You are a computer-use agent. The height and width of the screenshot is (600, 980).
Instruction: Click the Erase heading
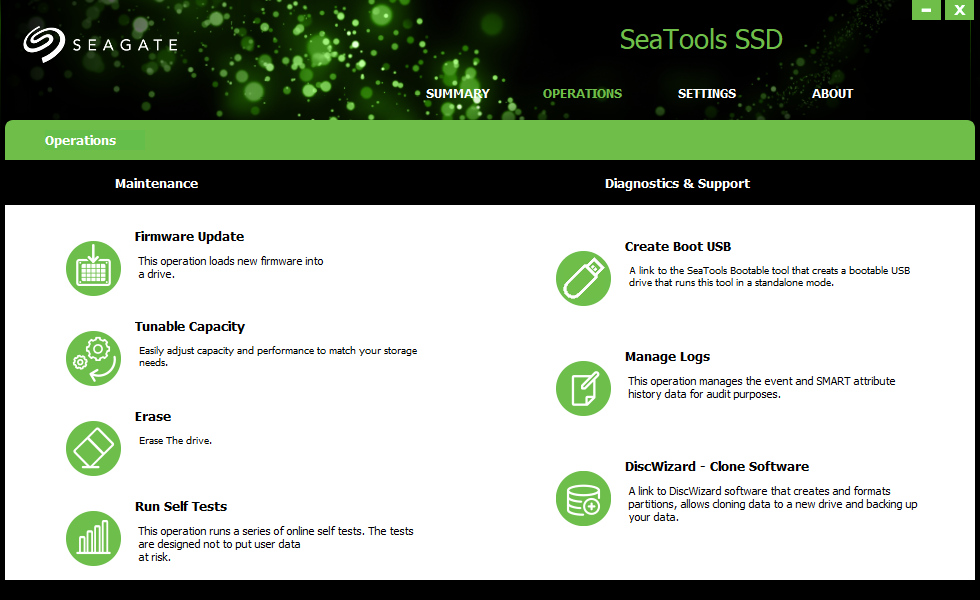pos(152,416)
